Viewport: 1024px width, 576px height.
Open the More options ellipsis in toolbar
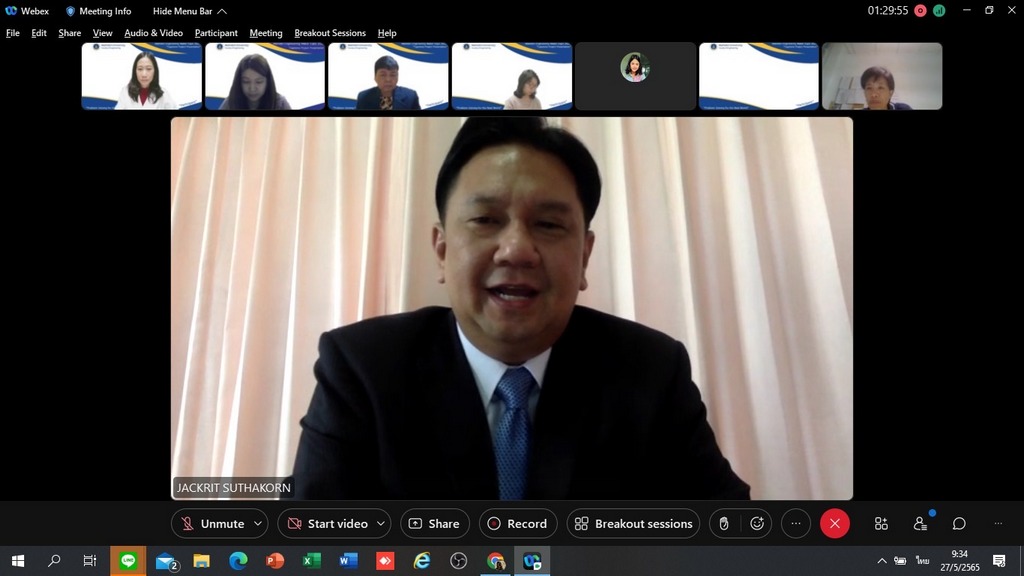[796, 524]
